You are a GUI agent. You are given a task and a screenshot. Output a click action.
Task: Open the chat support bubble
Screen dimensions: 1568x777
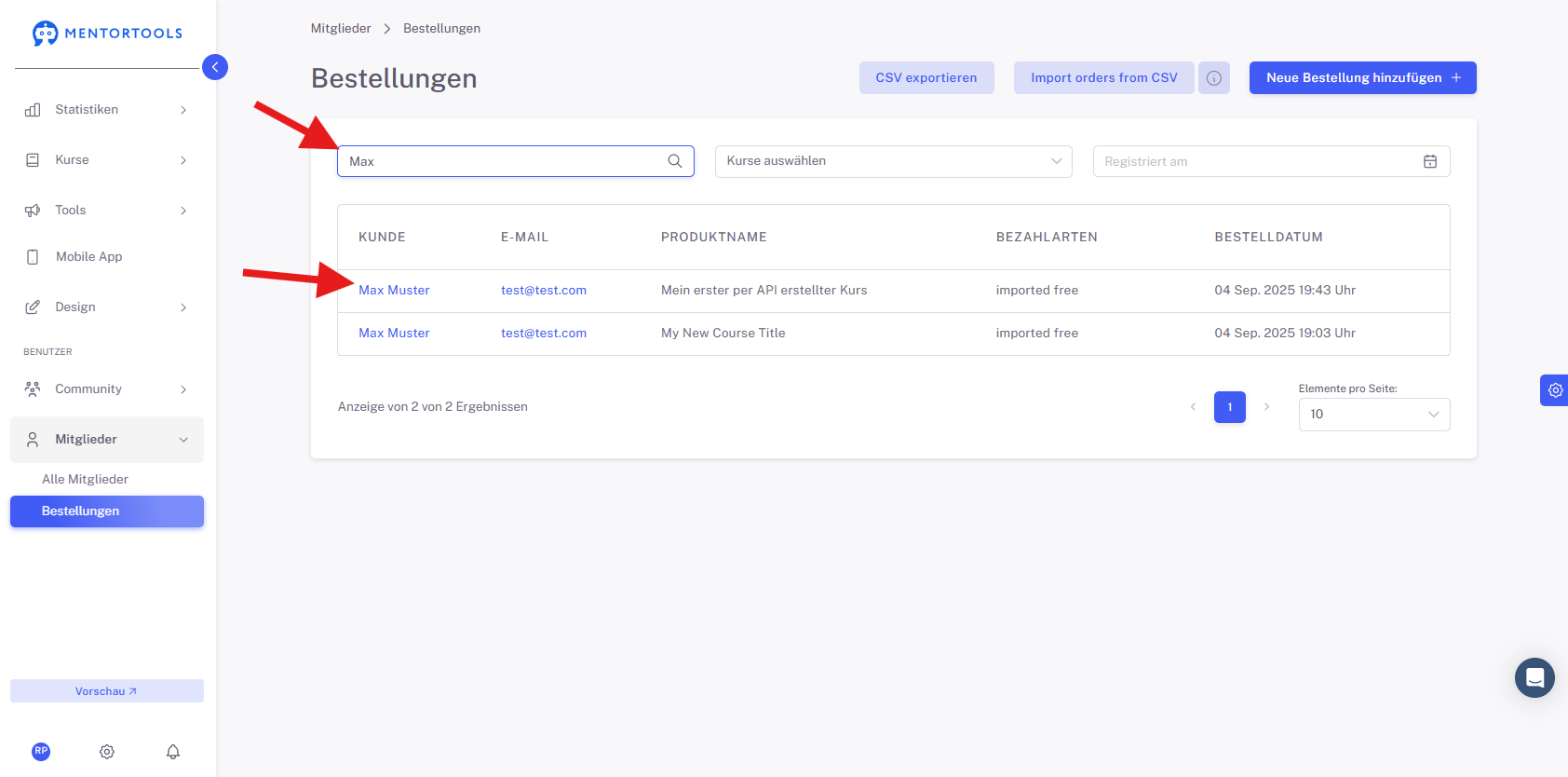pos(1535,677)
